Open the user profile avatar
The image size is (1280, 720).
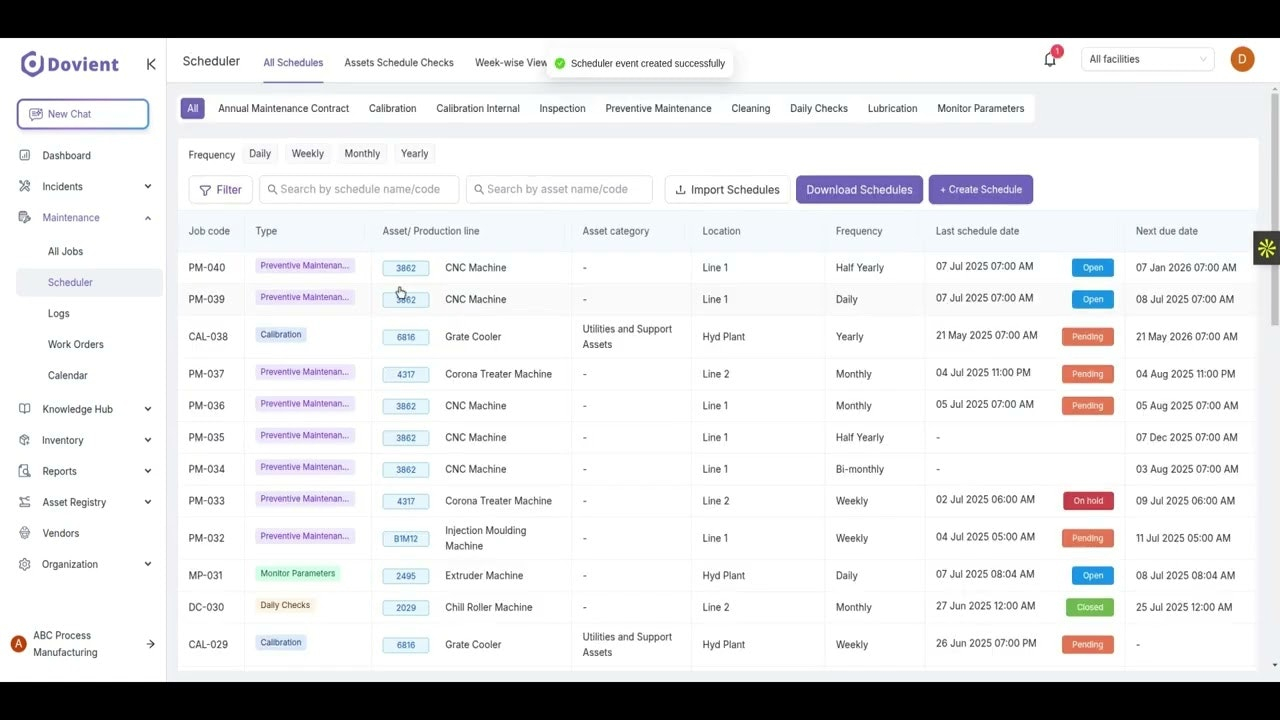tap(1242, 59)
